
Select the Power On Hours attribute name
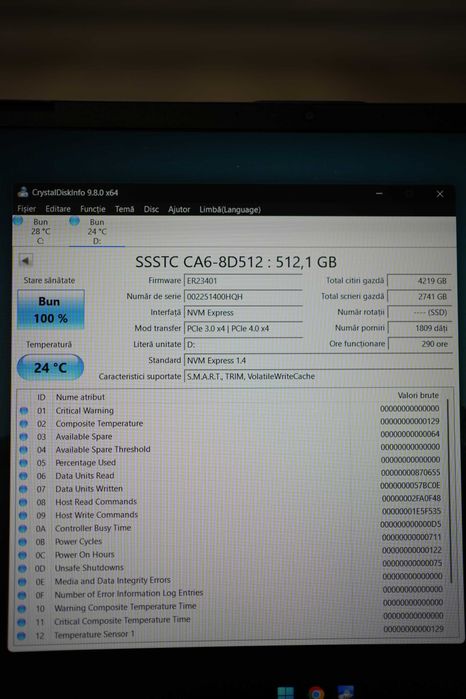[84, 555]
